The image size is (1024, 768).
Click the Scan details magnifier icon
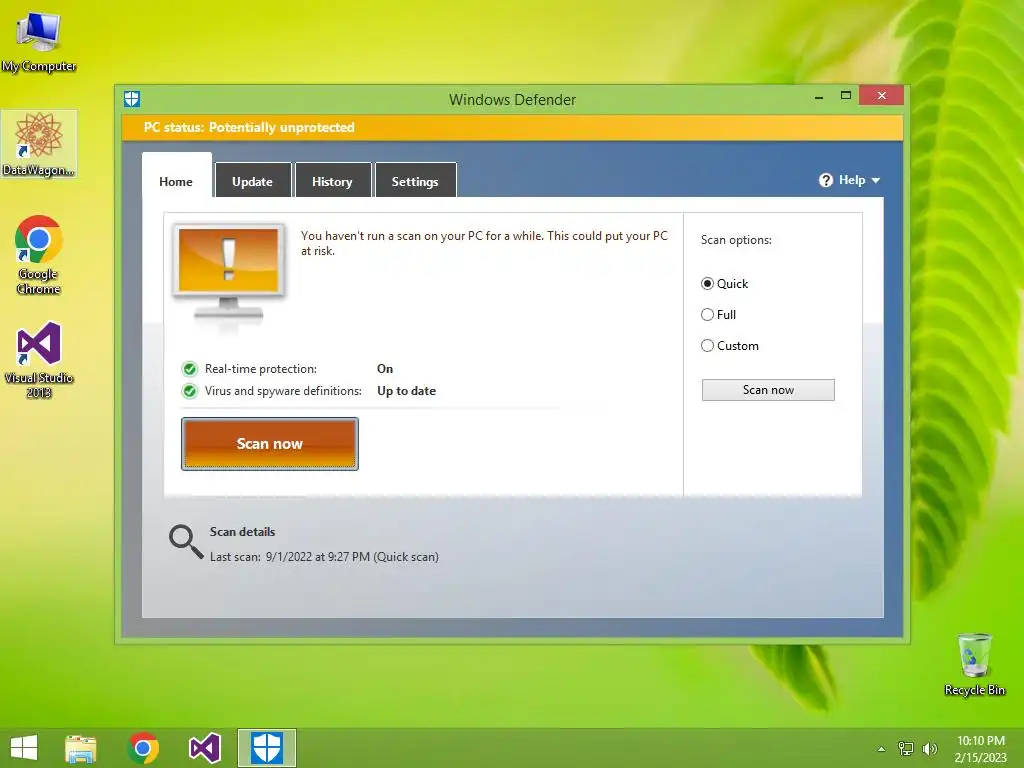186,542
